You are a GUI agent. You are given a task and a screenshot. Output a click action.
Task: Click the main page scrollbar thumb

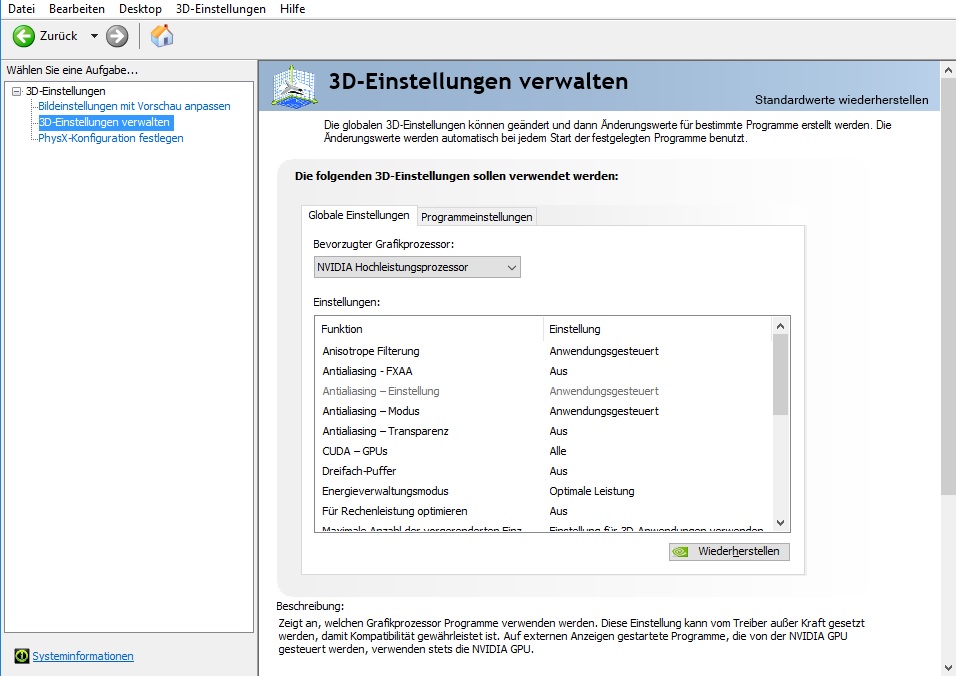pyautogui.click(x=948, y=286)
